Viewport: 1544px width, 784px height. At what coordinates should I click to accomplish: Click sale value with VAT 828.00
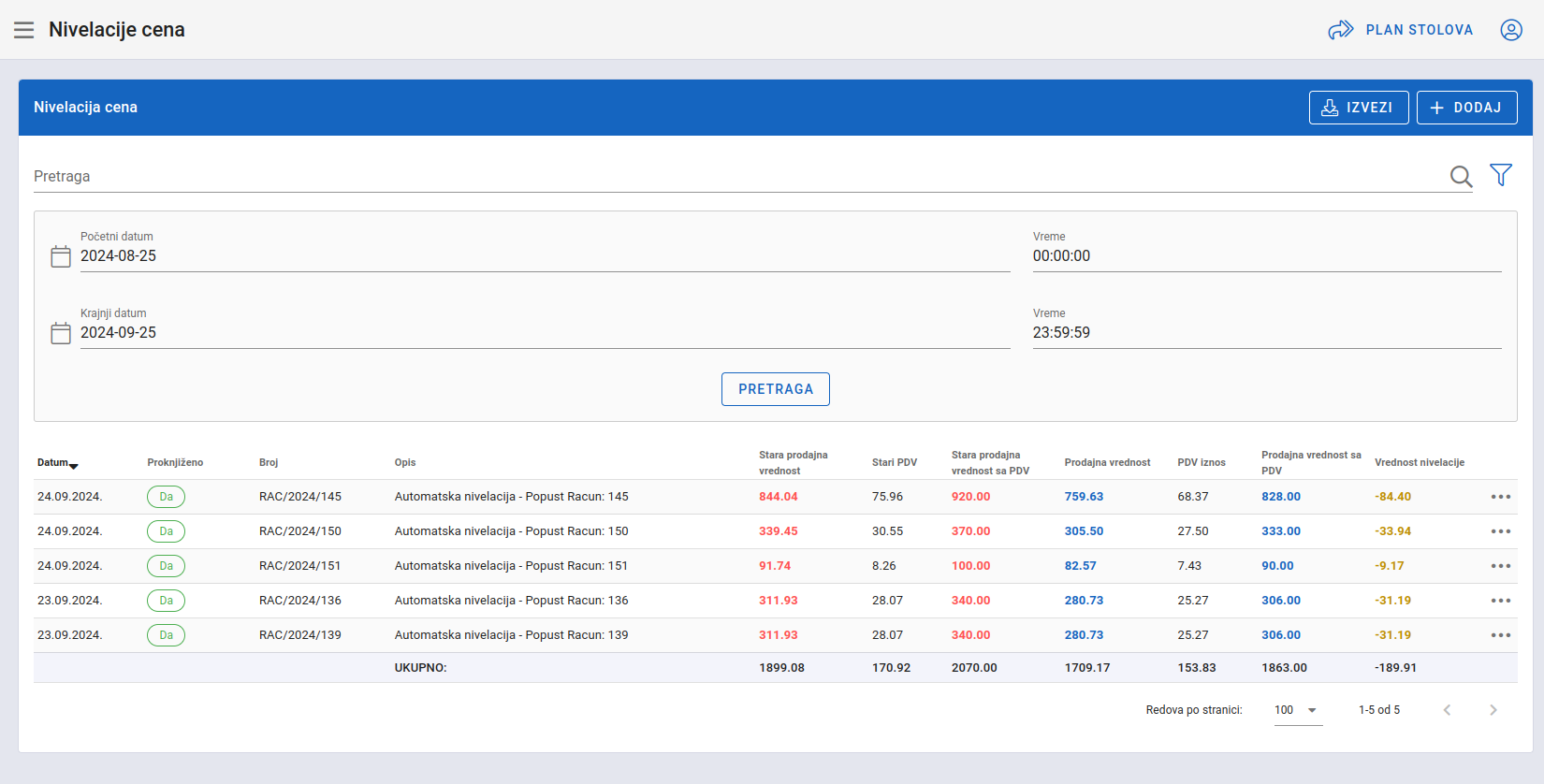pos(1281,497)
